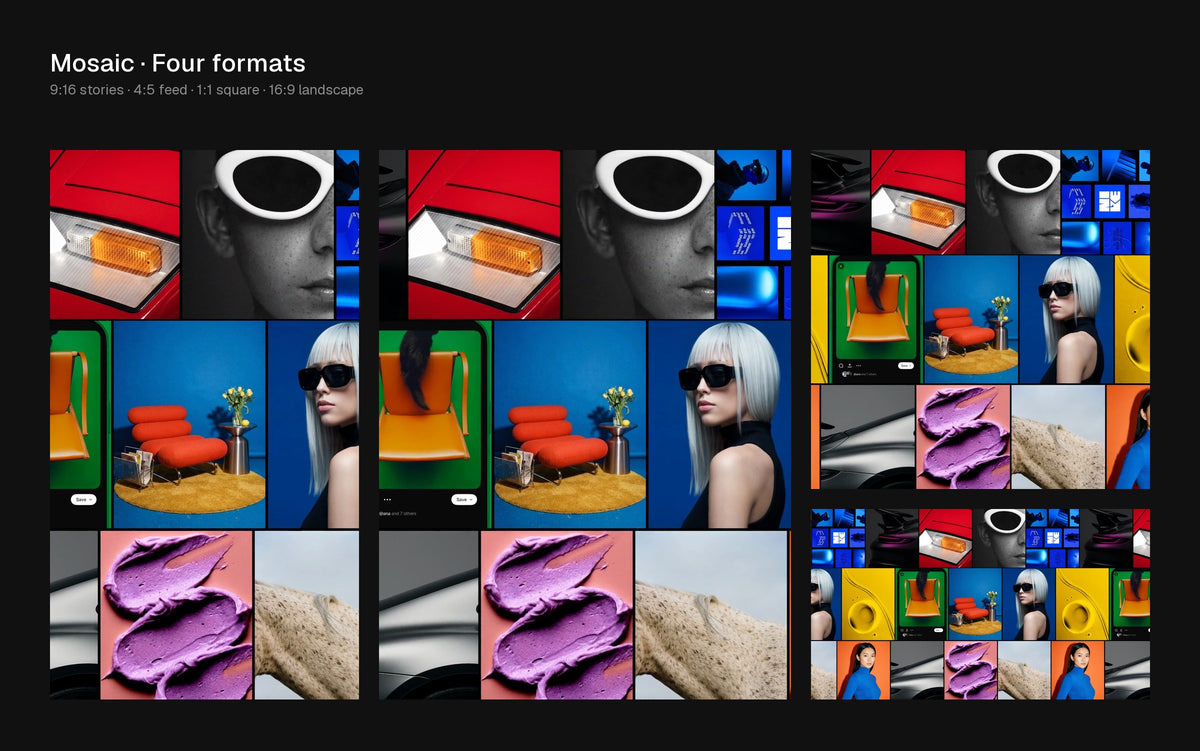Click Save button in the 9:16 stories mosaic
The image size is (1200, 751).
pos(84,499)
